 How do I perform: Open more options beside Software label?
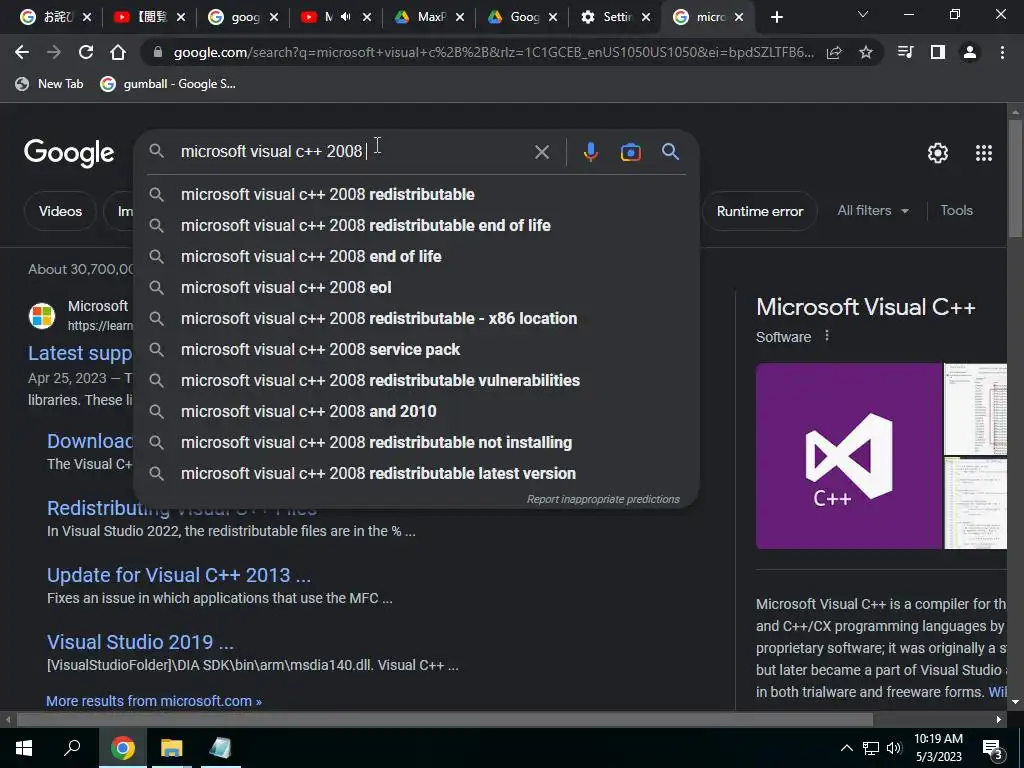[x=827, y=336]
